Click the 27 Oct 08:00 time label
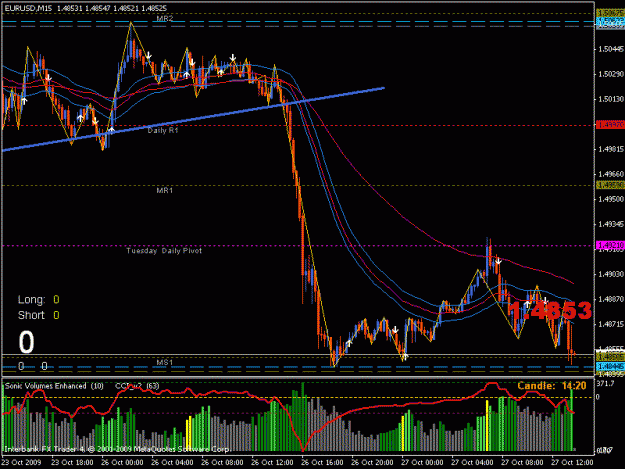The width and height of the screenshot is (625, 469). coord(522,462)
